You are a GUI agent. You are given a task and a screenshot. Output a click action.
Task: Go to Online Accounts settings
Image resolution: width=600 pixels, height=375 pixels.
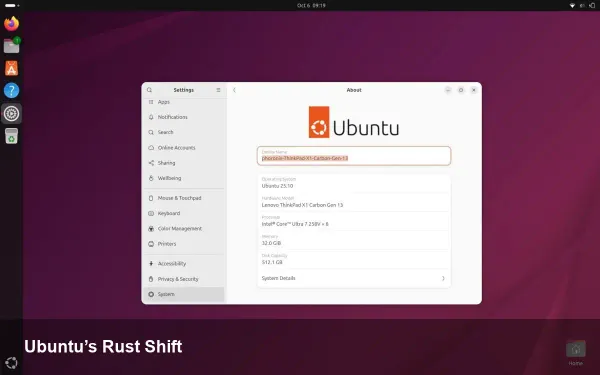(184, 148)
